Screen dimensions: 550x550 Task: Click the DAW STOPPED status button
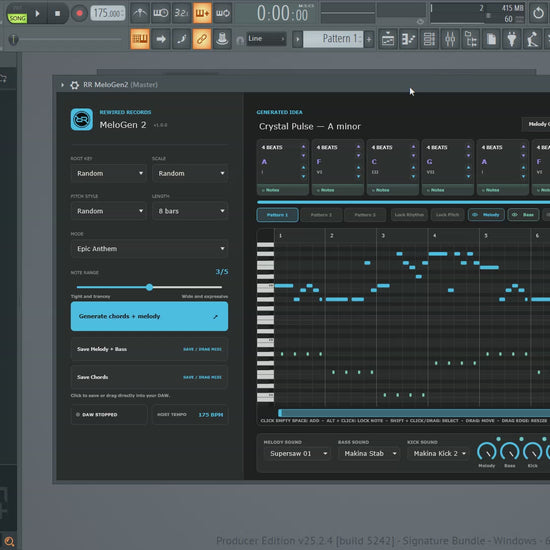click(x=109, y=415)
